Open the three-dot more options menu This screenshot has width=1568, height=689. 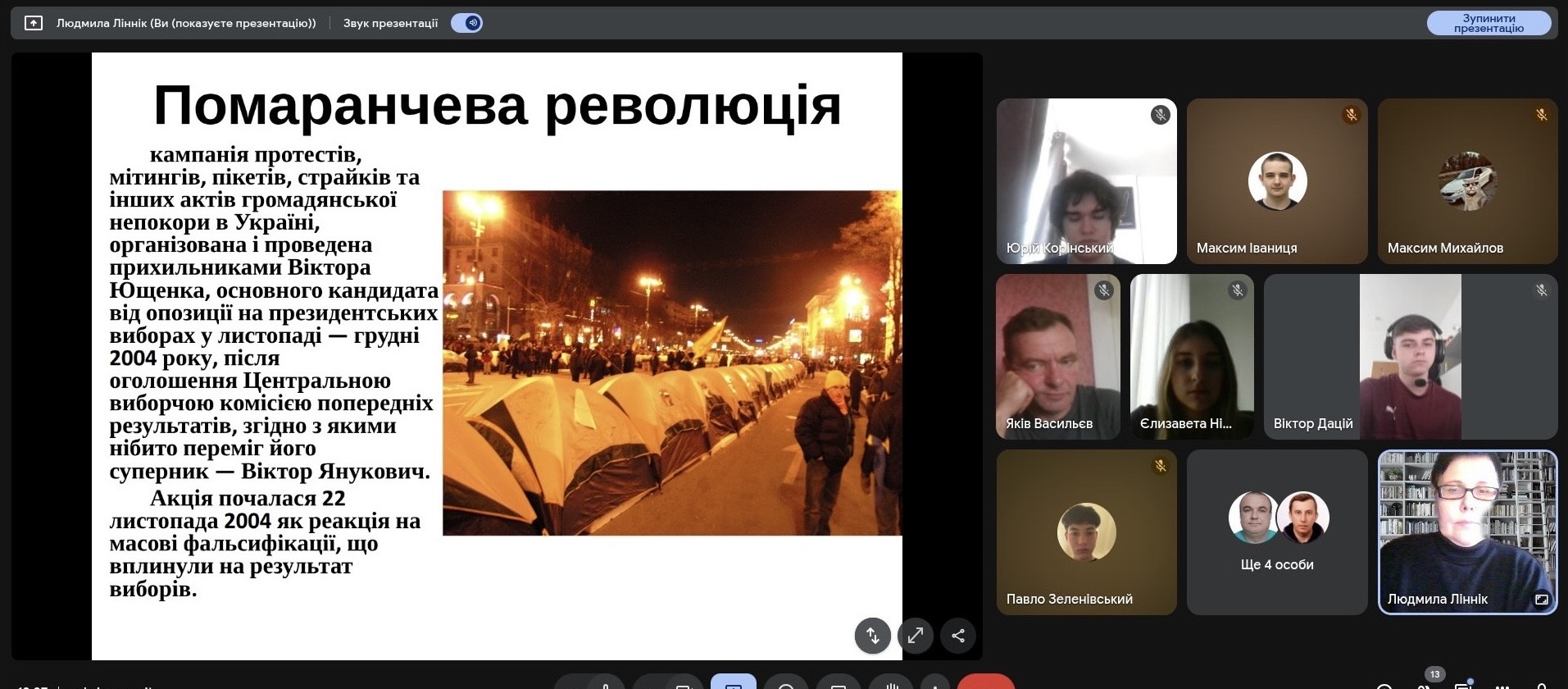pos(934,684)
